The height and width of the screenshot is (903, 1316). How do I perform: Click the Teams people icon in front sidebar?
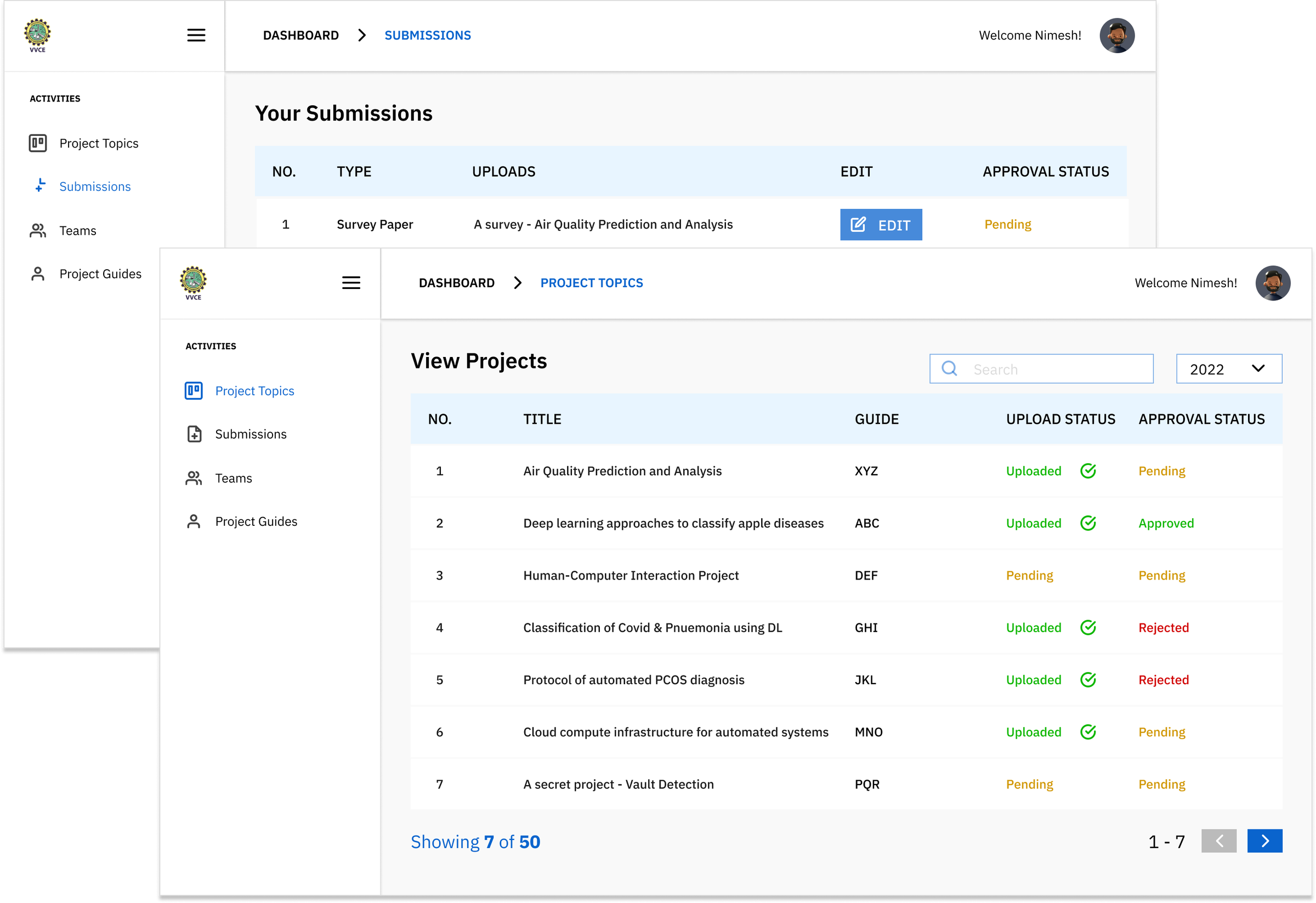point(194,478)
